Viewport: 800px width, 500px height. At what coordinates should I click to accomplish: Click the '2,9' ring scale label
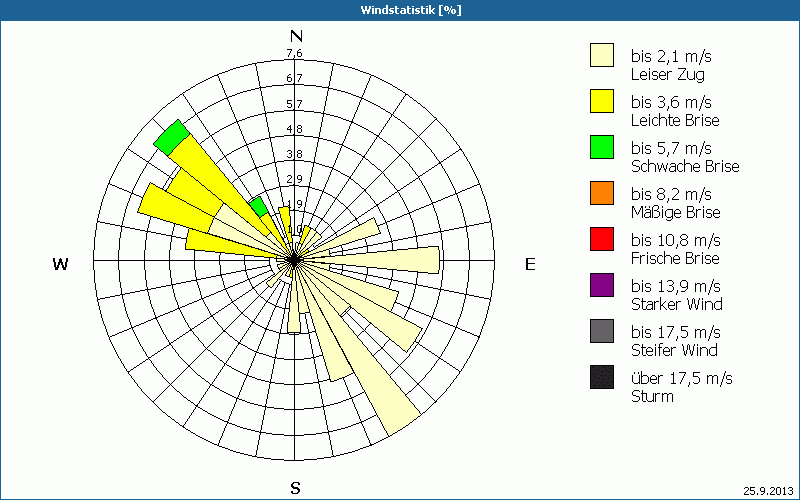pyautogui.click(x=294, y=179)
